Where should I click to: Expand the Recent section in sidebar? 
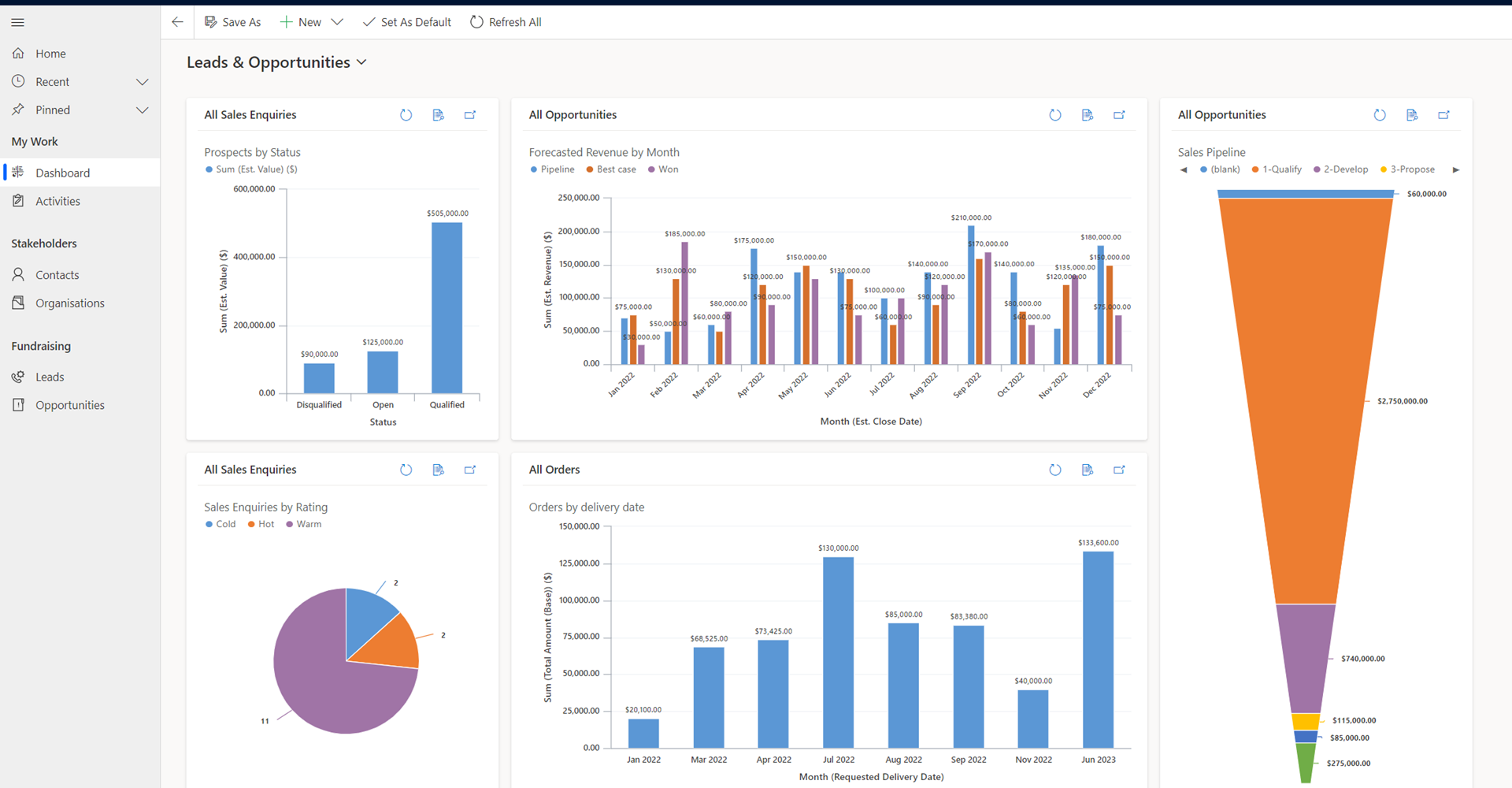pyautogui.click(x=143, y=82)
